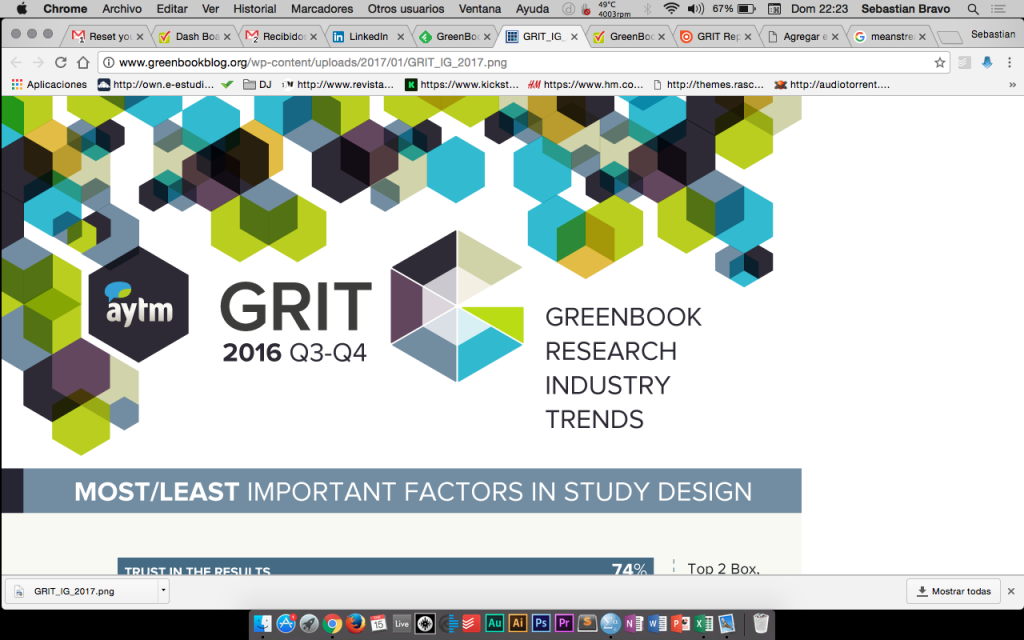This screenshot has width=1024, height=640.
Task: Launch App Store from the dock
Action: coord(286,624)
